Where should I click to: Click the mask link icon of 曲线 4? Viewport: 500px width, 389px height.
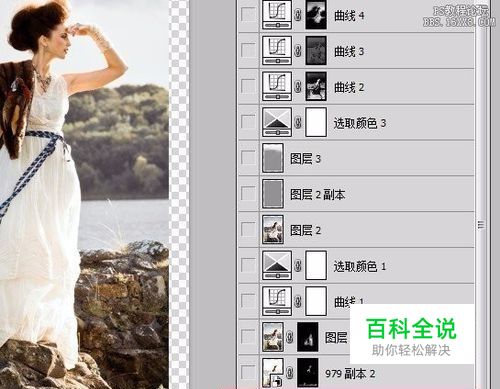tap(298, 15)
